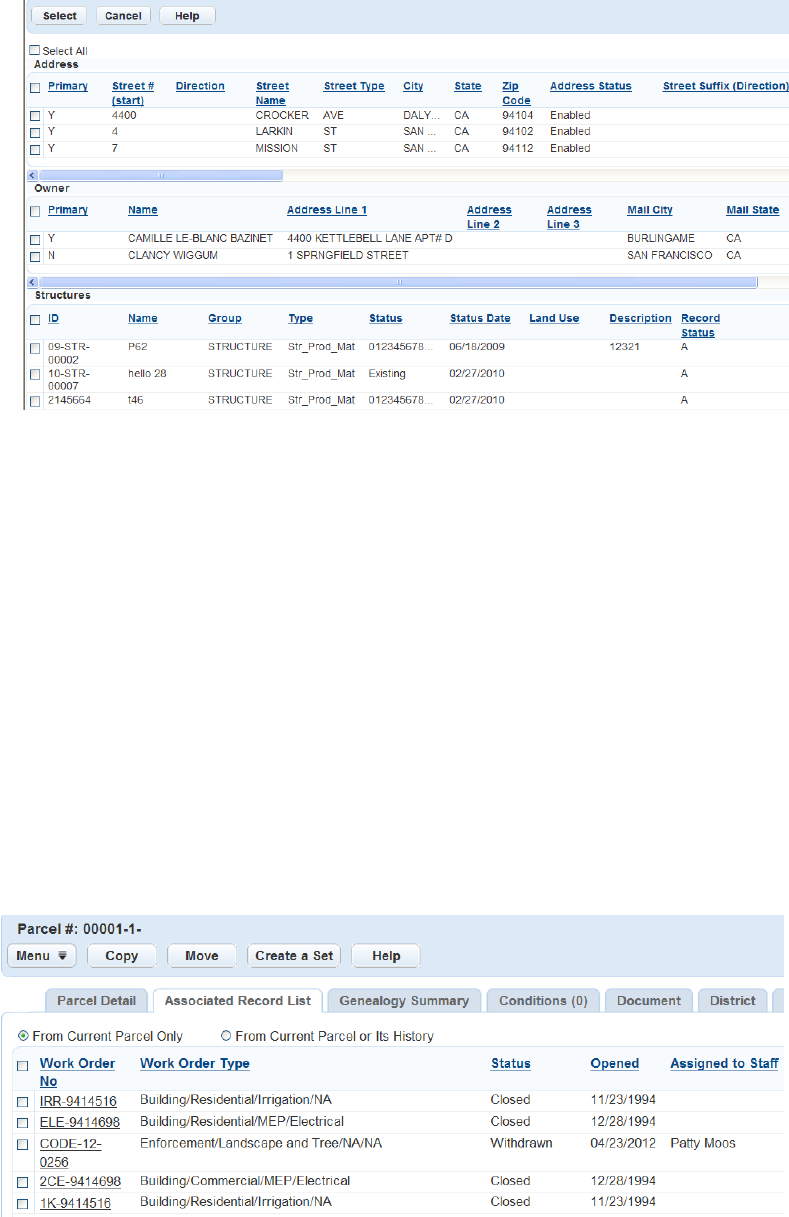Switch to Associated Record List tab
Viewport: 789px width, 1217px height.
click(238, 1000)
